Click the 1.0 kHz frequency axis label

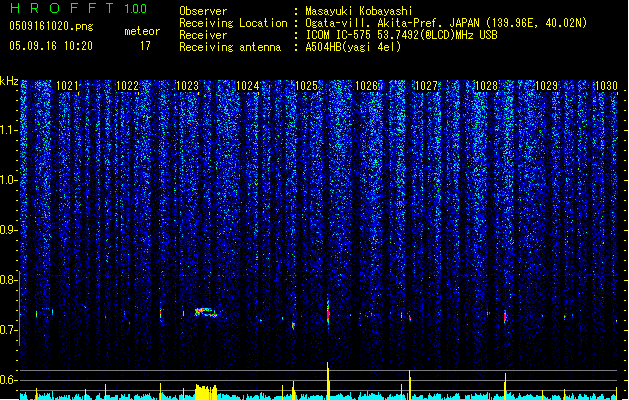coord(8,180)
